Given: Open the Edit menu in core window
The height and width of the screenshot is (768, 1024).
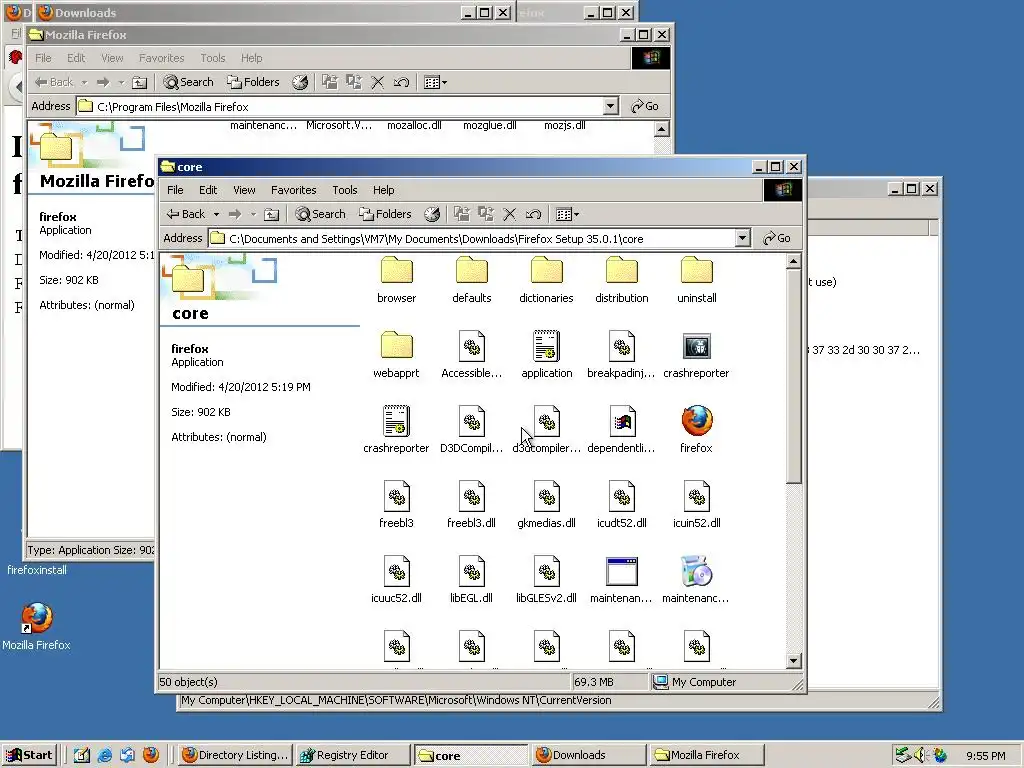Looking at the screenshot, I should 208,190.
